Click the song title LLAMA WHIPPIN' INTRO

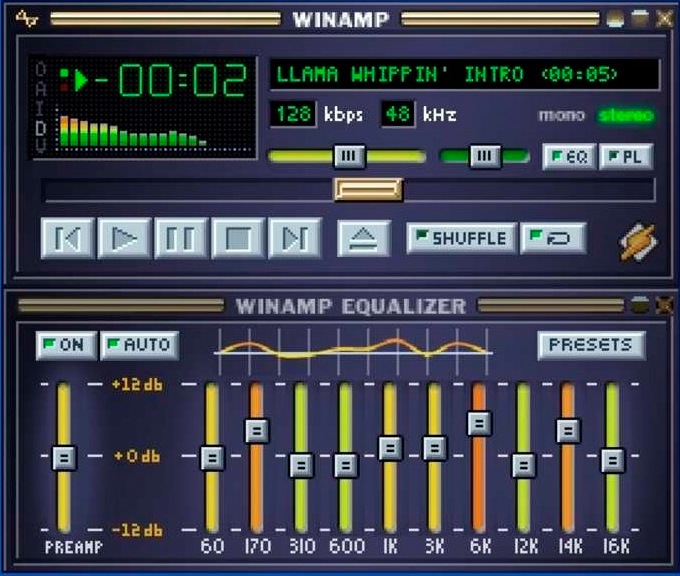[x=400, y=75]
